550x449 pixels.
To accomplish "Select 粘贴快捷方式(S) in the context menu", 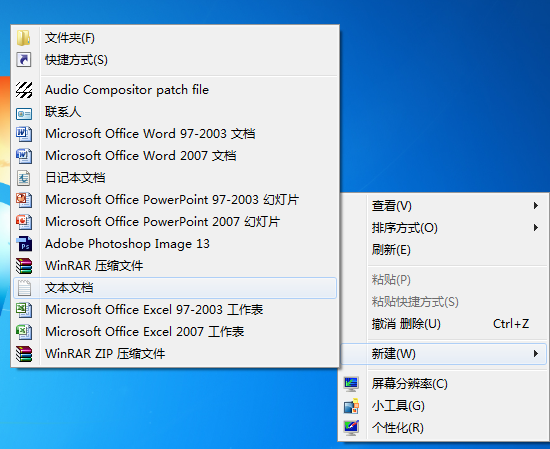I will point(443,302).
